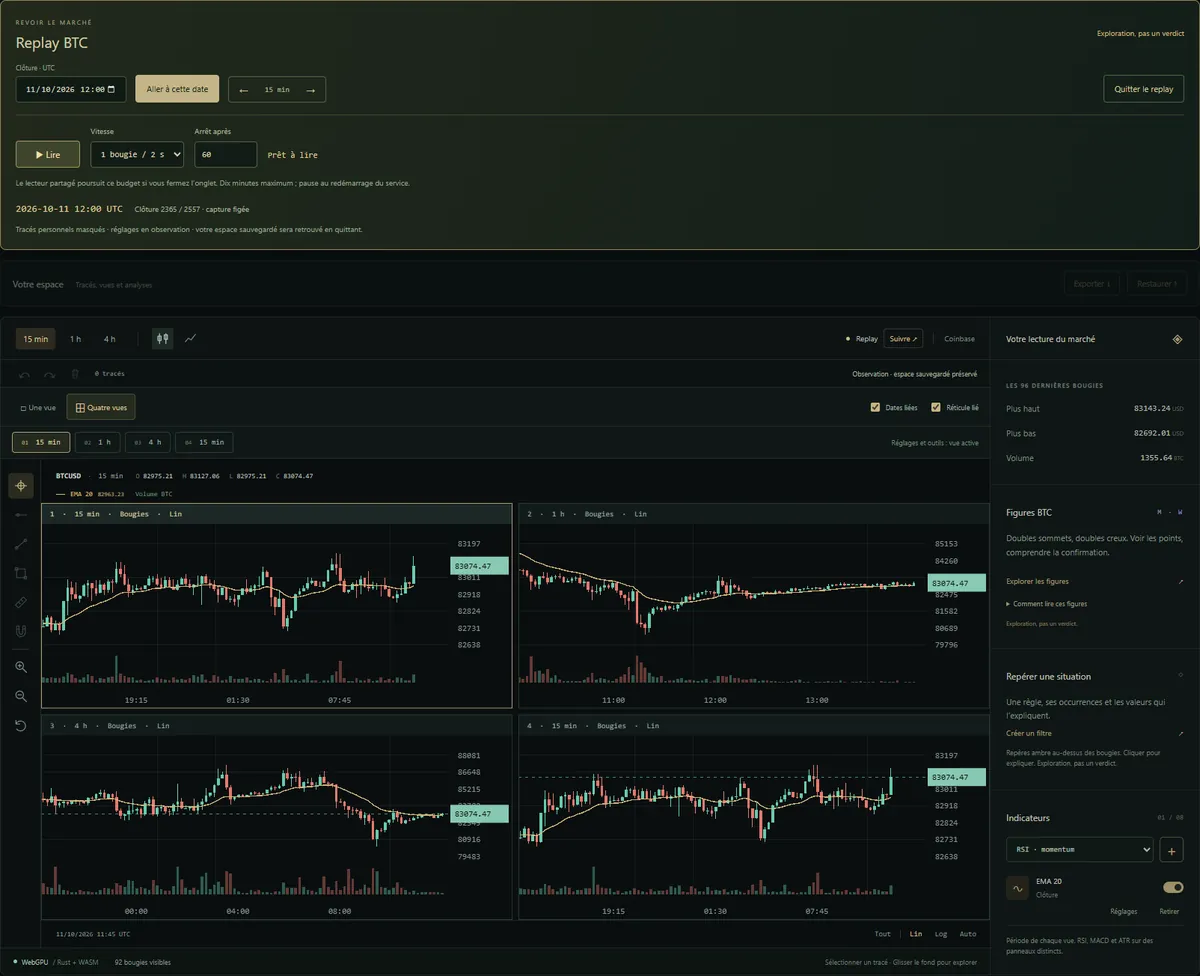Screen dimensions: 1200x976
Task: Reset the chart view with the circular arrow
Action: click(21, 725)
